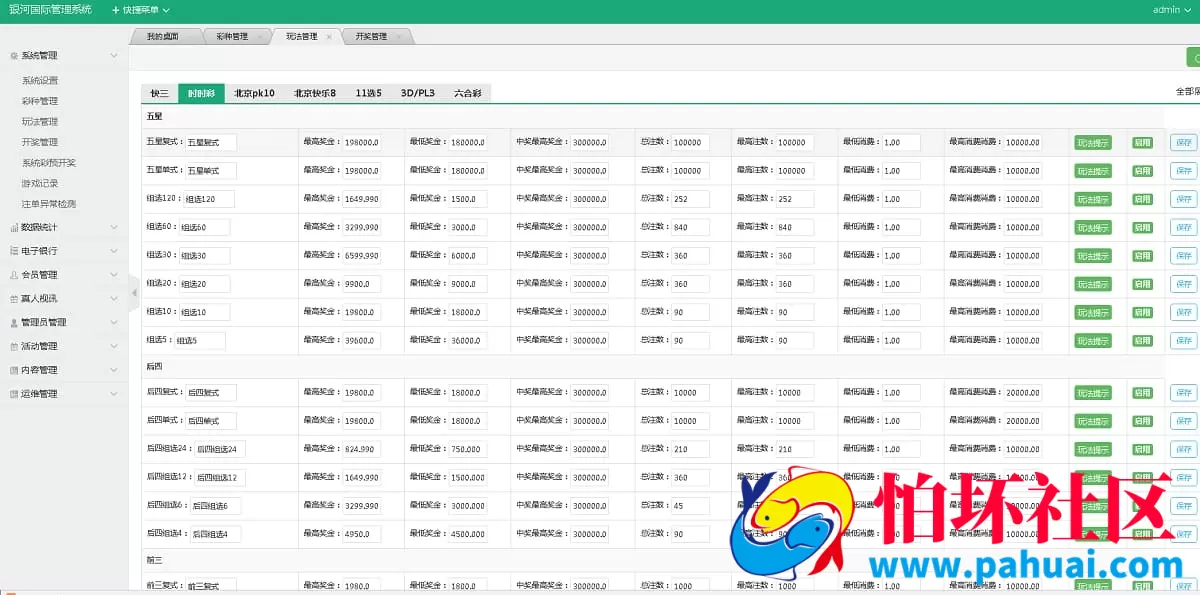Close the 玩法管理 tab with its X

[x=329, y=37]
